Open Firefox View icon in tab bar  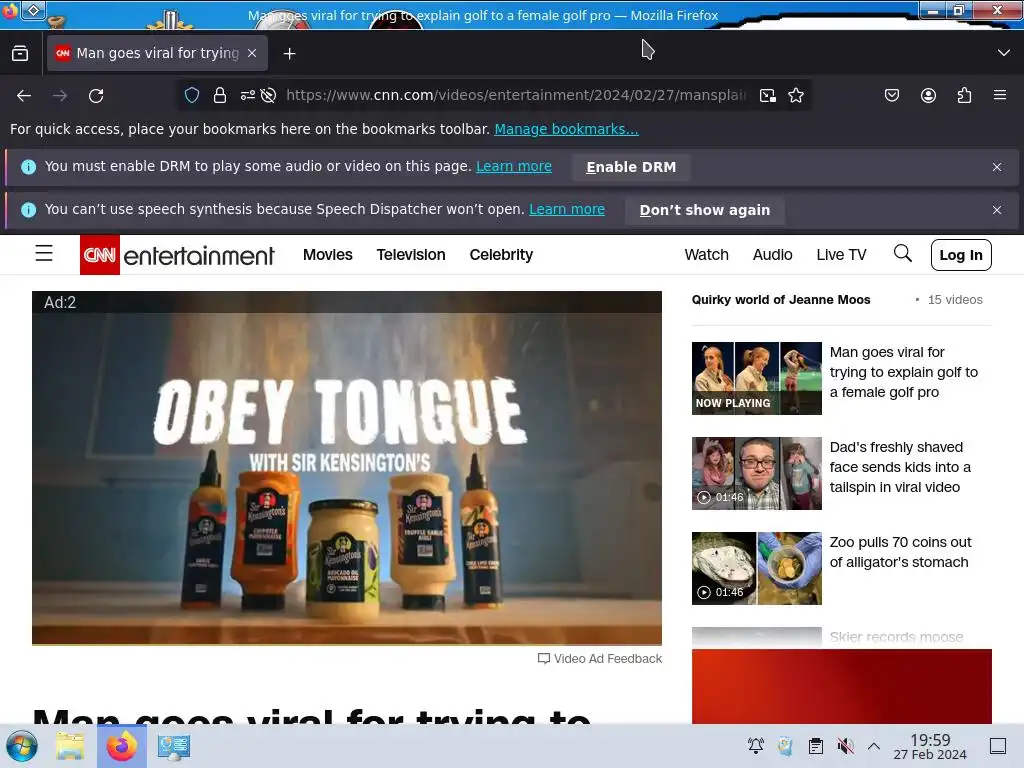(x=20, y=54)
